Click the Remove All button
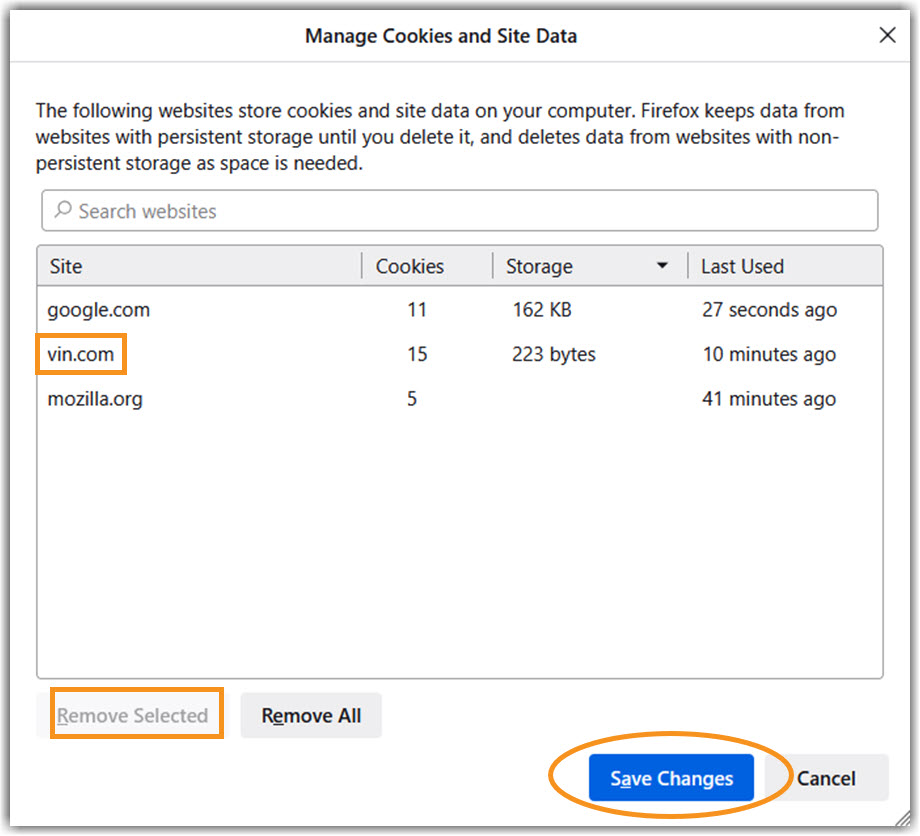This screenshot has width=920, height=836. point(311,715)
